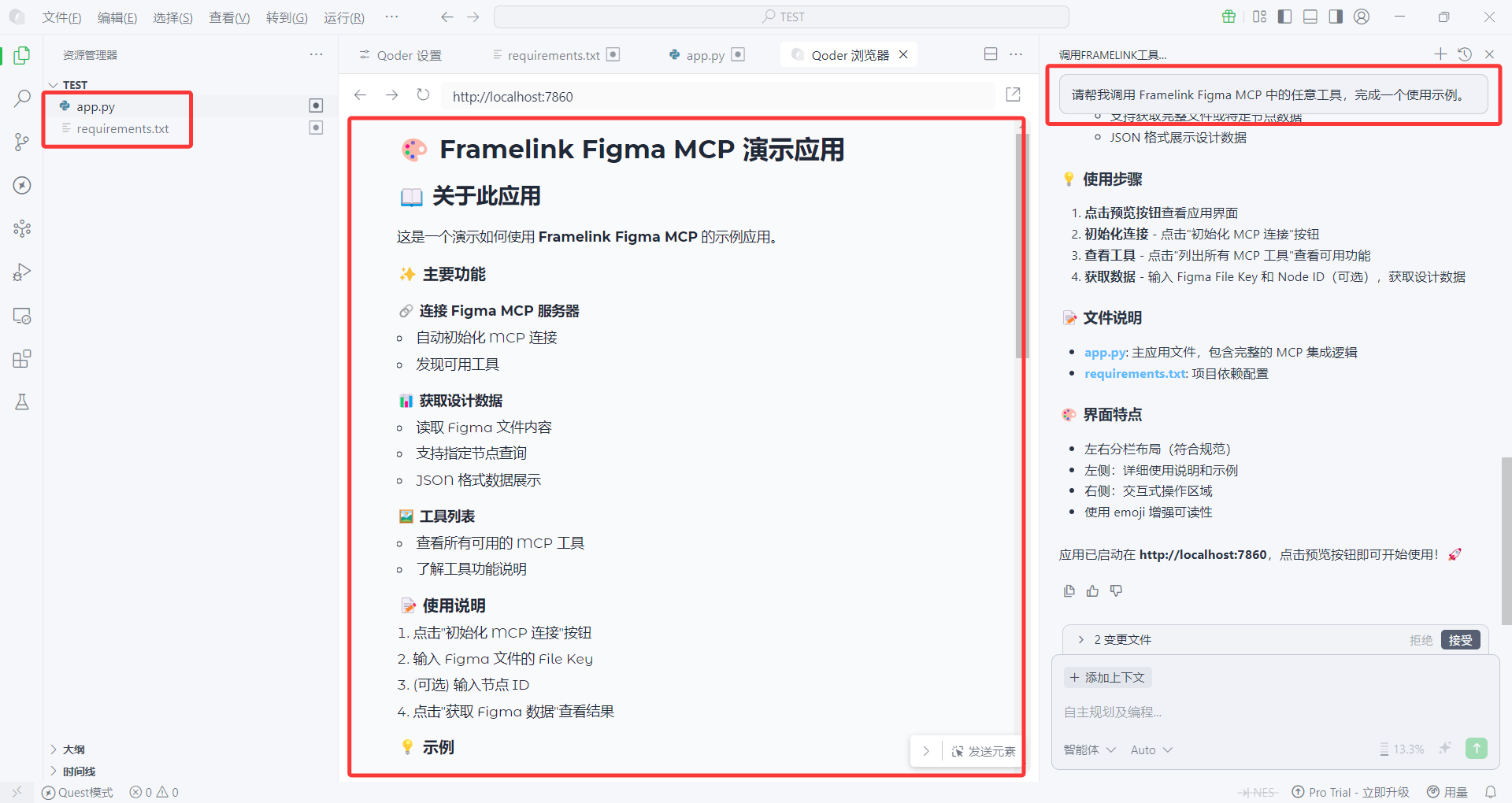Click the reload button in the Qoder browser

coord(423,94)
